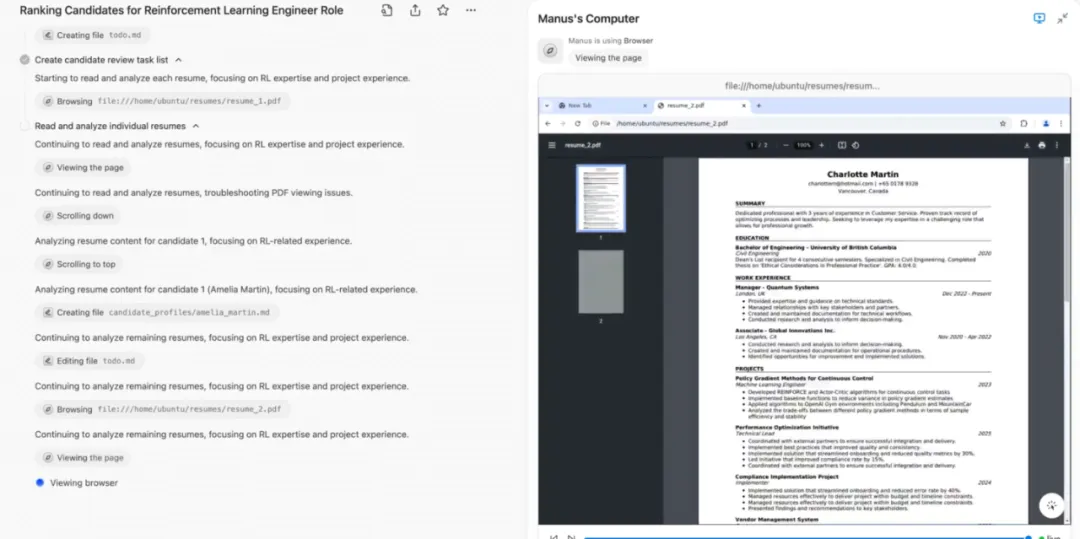Viewport: 1080px width, 539px height.
Task: Open a new browser tab with plus
Action: 759,105
